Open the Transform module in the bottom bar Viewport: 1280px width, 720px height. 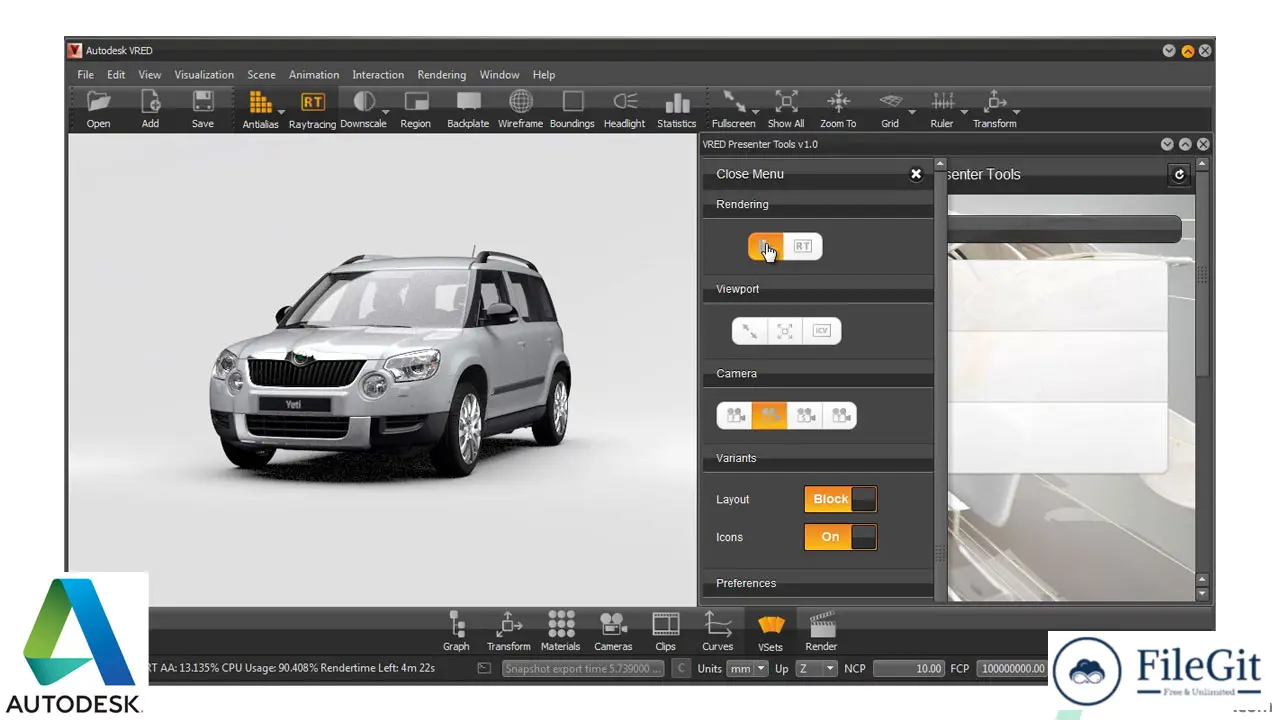(x=509, y=631)
